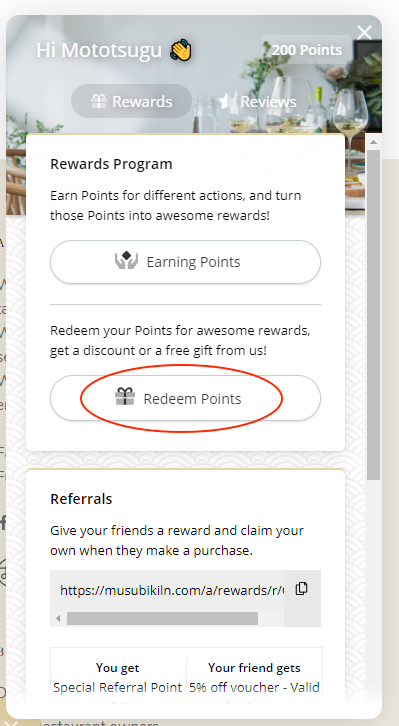Viewport: 399px width, 726px height.
Task: Click the copy referral link icon
Action: 302,589
